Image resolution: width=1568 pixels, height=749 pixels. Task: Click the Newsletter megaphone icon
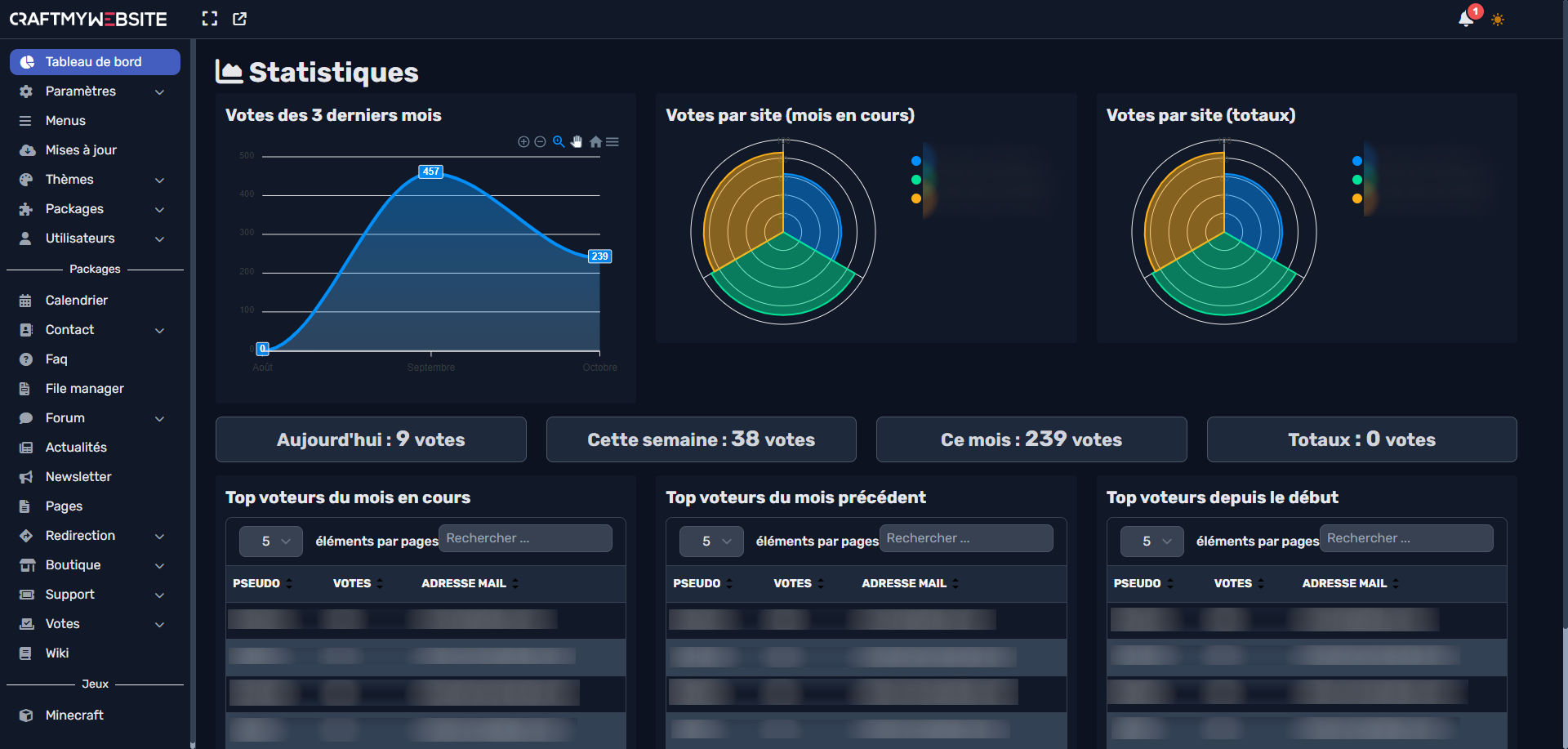[26, 477]
